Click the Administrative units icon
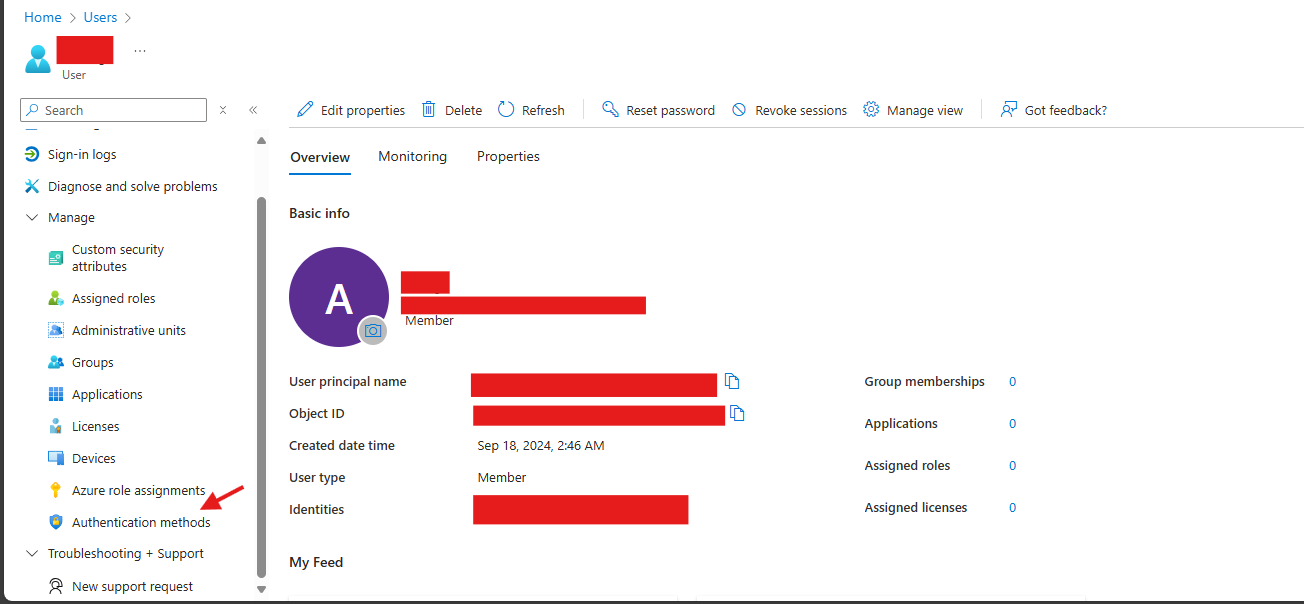 (x=56, y=330)
